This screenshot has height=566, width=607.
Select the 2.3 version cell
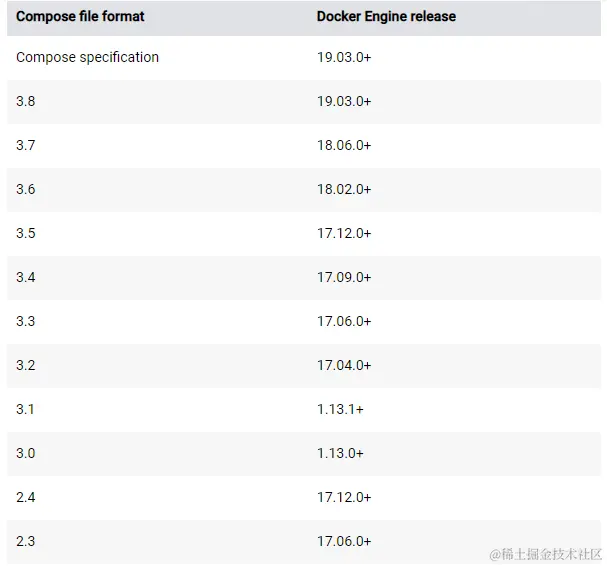point(26,541)
